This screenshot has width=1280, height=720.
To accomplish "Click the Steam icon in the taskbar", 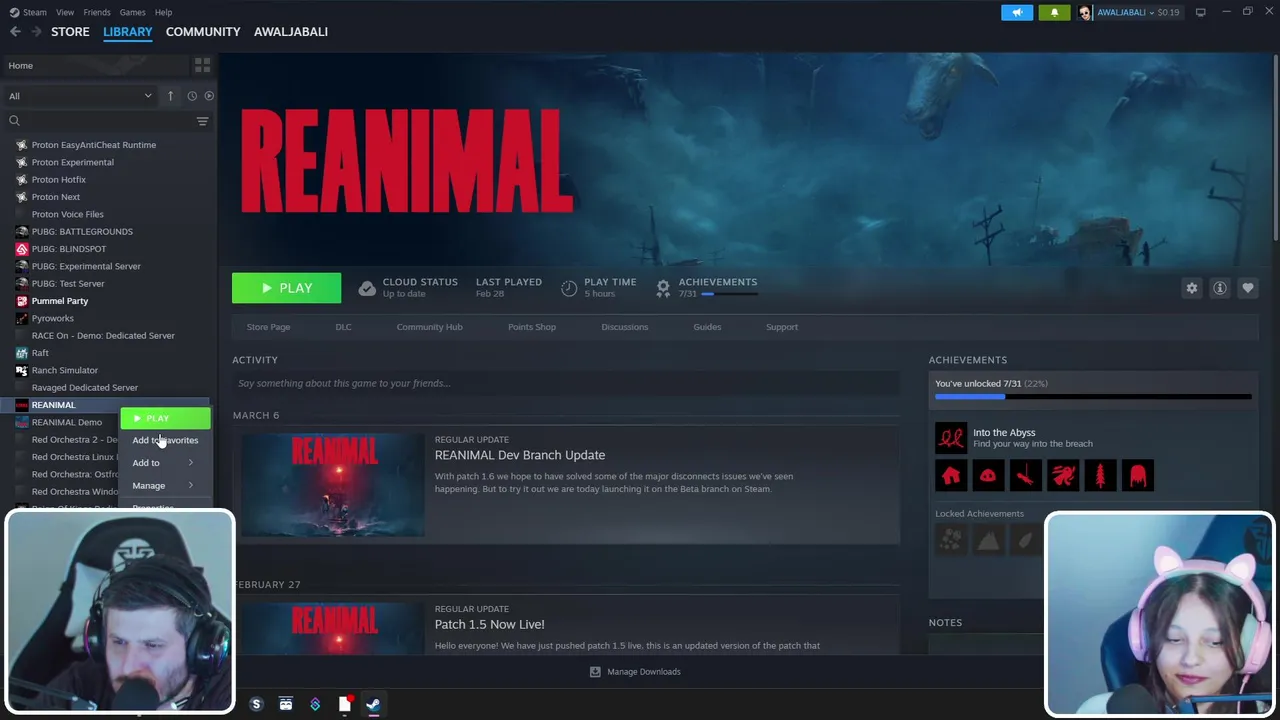I will click(x=372, y=704).
